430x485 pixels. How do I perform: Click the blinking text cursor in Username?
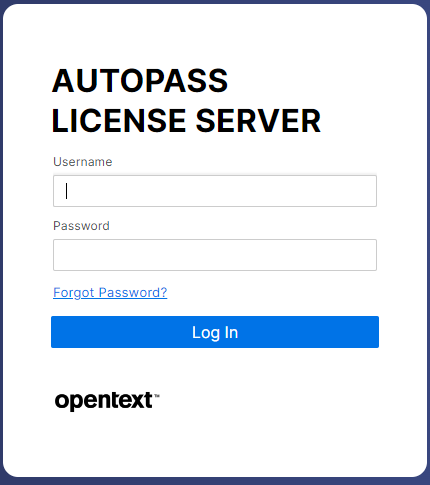pyautogui.click(x=67, y=191)
